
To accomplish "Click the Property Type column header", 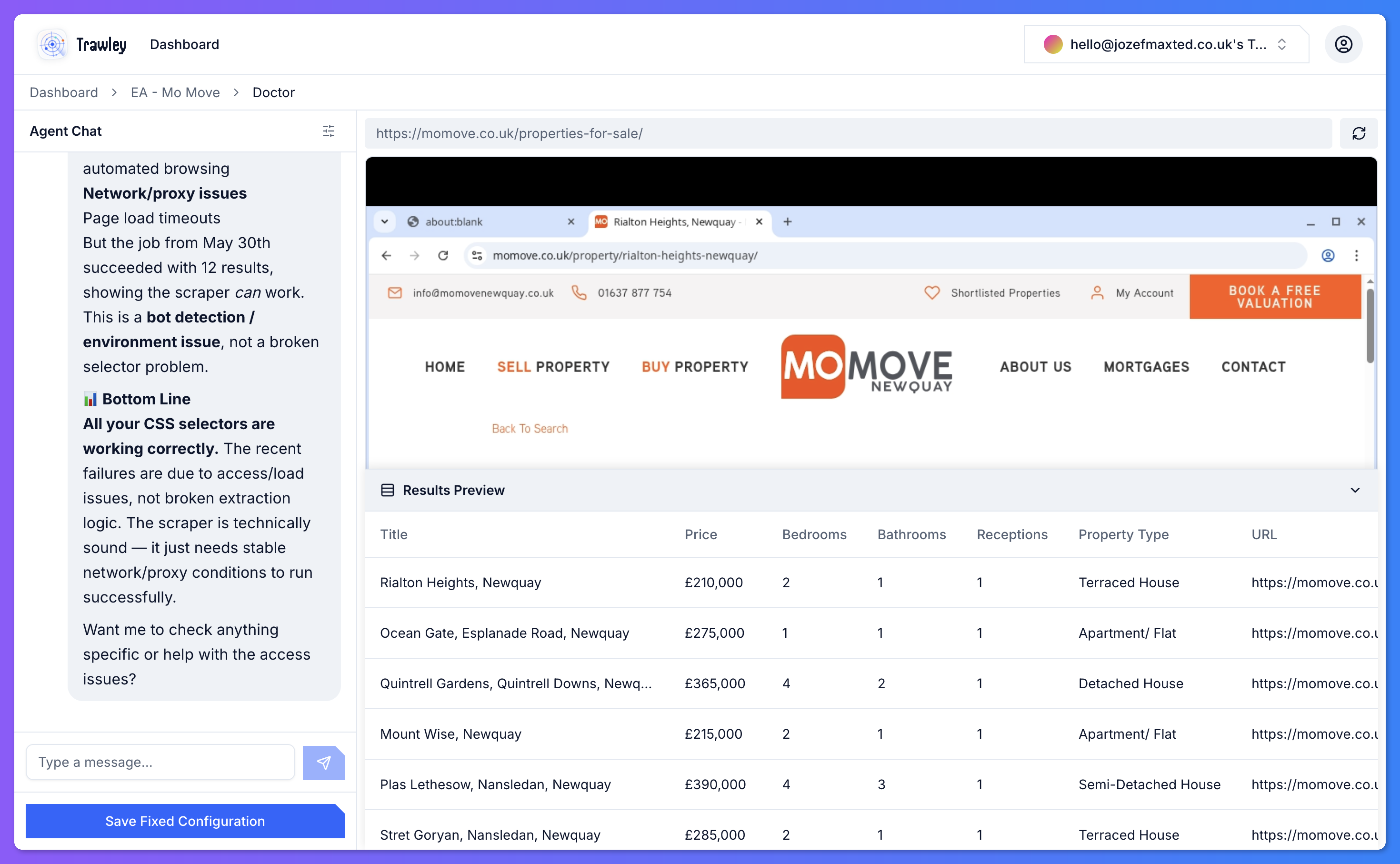I will click(1123, 534).
